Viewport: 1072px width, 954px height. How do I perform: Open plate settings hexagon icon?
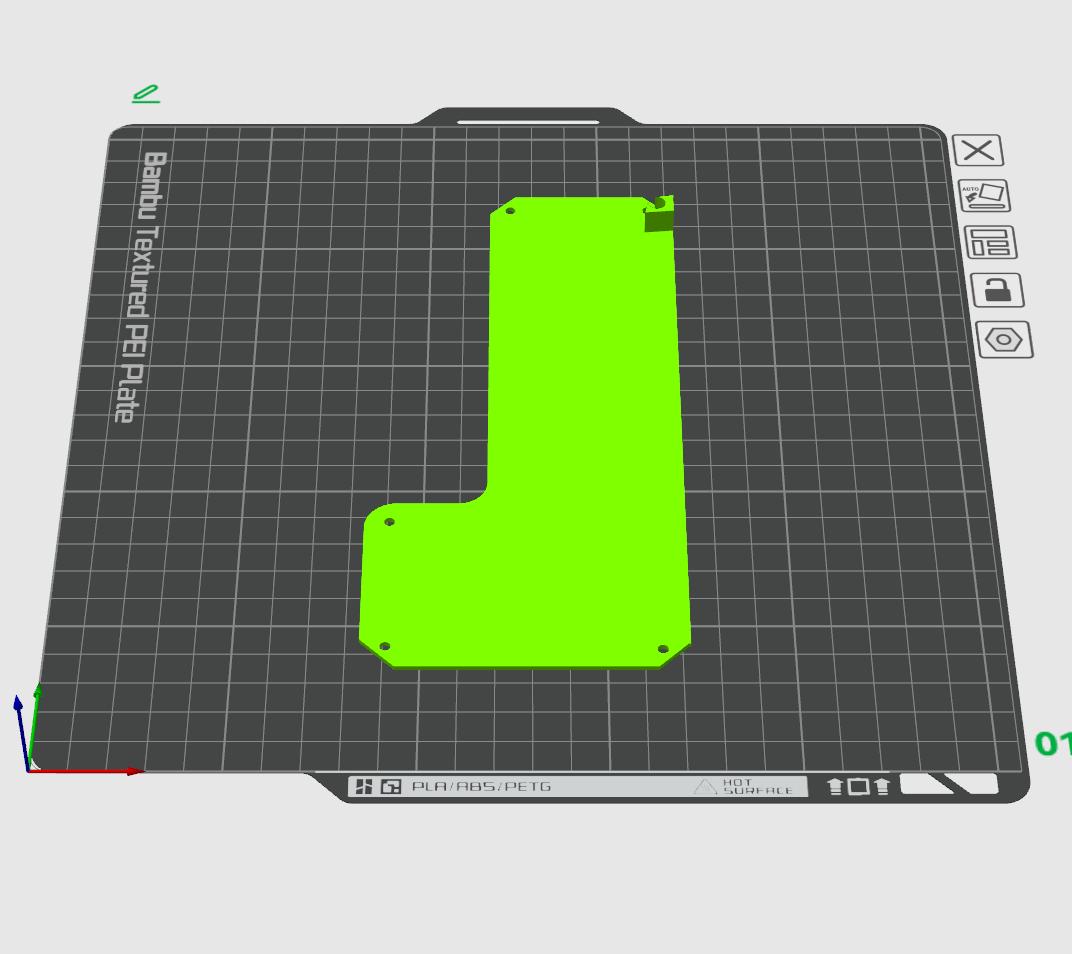[x=1004, y=340]
